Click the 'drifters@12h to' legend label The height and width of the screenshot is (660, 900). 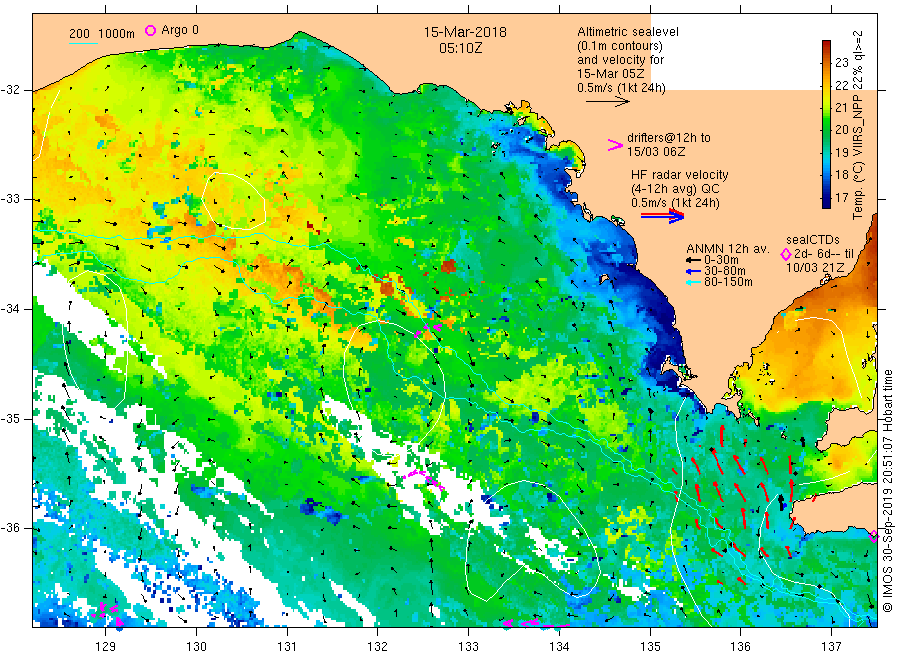pos(669,138)
